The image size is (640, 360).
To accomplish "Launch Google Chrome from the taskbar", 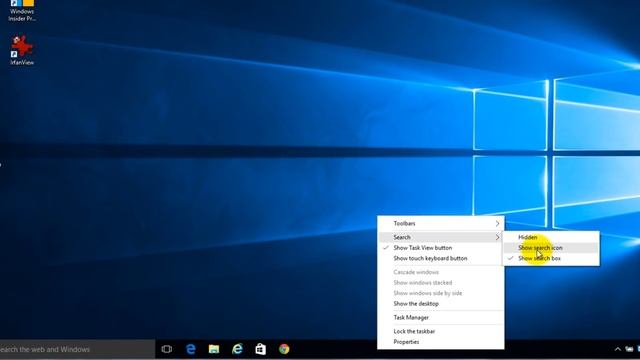I will (284, 349).
